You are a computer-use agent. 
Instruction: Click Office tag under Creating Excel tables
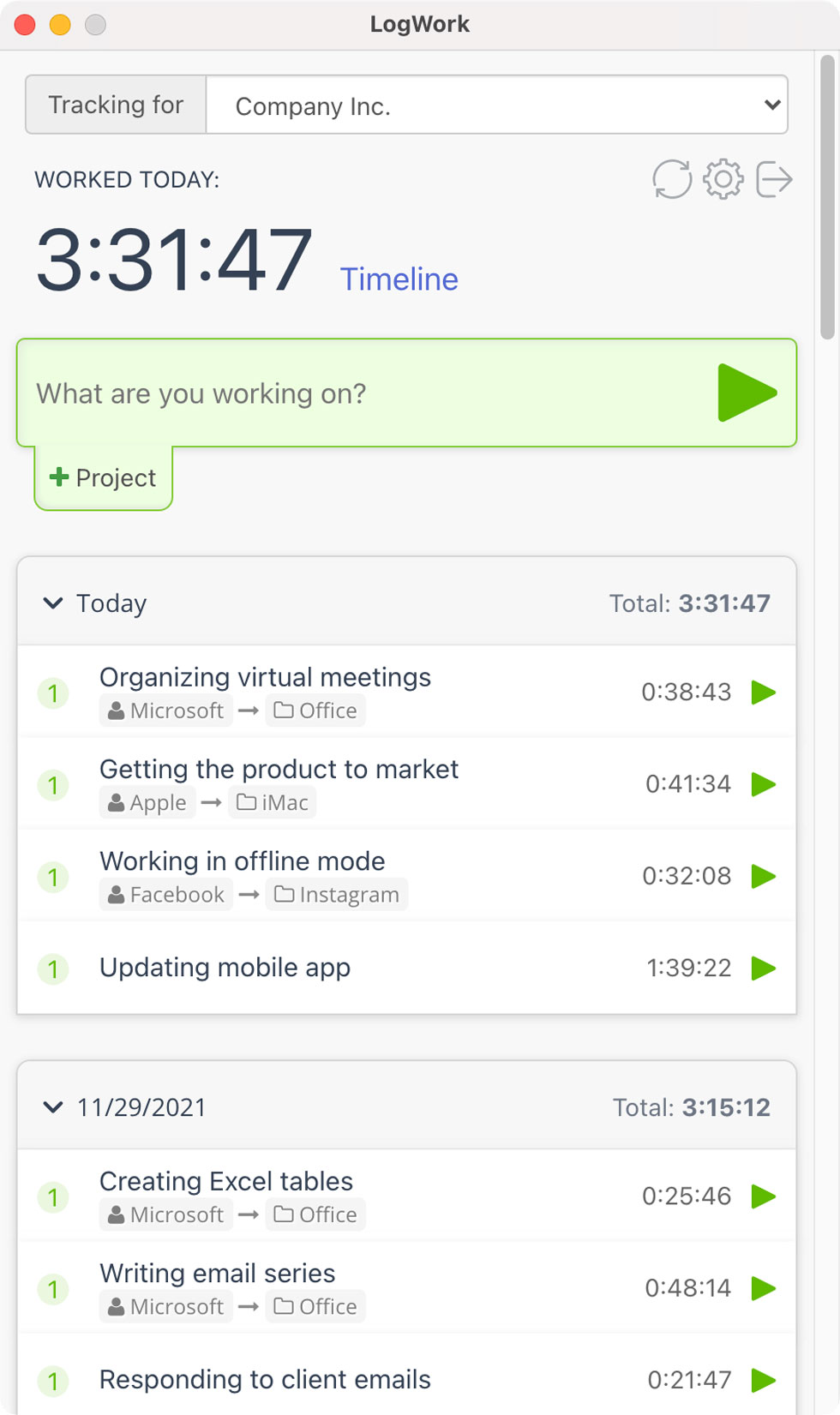[x=315, y=1214]
